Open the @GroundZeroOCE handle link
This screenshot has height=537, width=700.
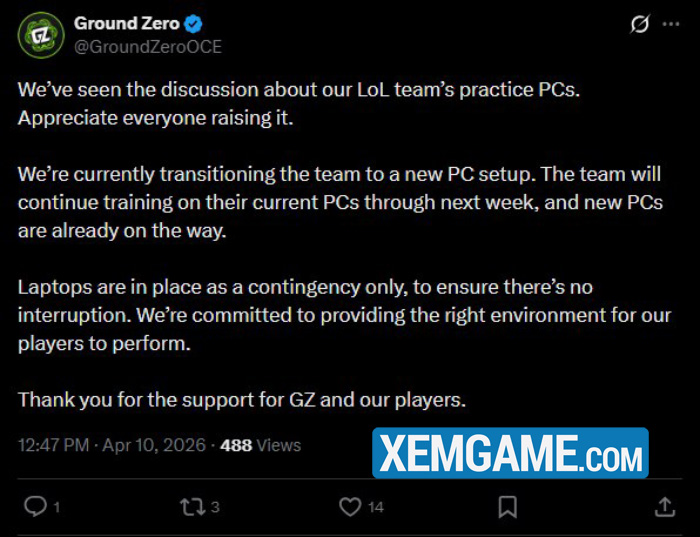148,47
